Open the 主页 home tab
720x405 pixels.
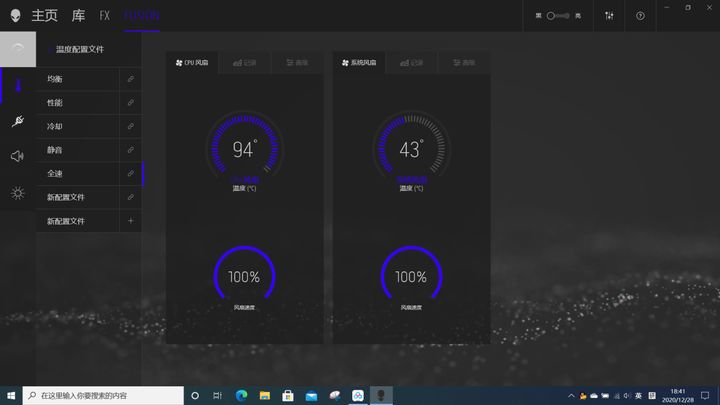point(45,16)
